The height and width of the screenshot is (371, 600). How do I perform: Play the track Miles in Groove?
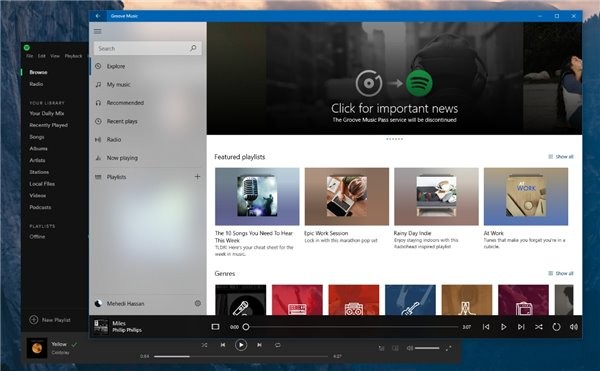[504, 327]
